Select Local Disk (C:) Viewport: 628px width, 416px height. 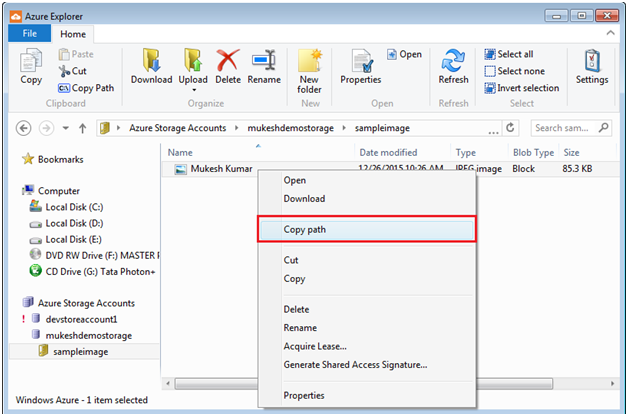click(66, 207)
